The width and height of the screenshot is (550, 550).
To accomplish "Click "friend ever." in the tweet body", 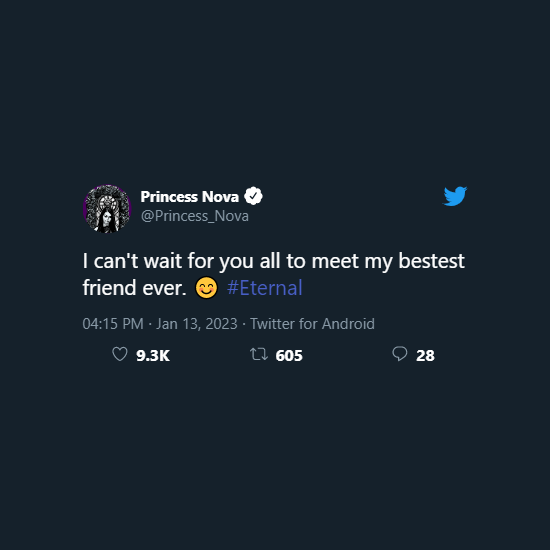I will tap(134, 288).
